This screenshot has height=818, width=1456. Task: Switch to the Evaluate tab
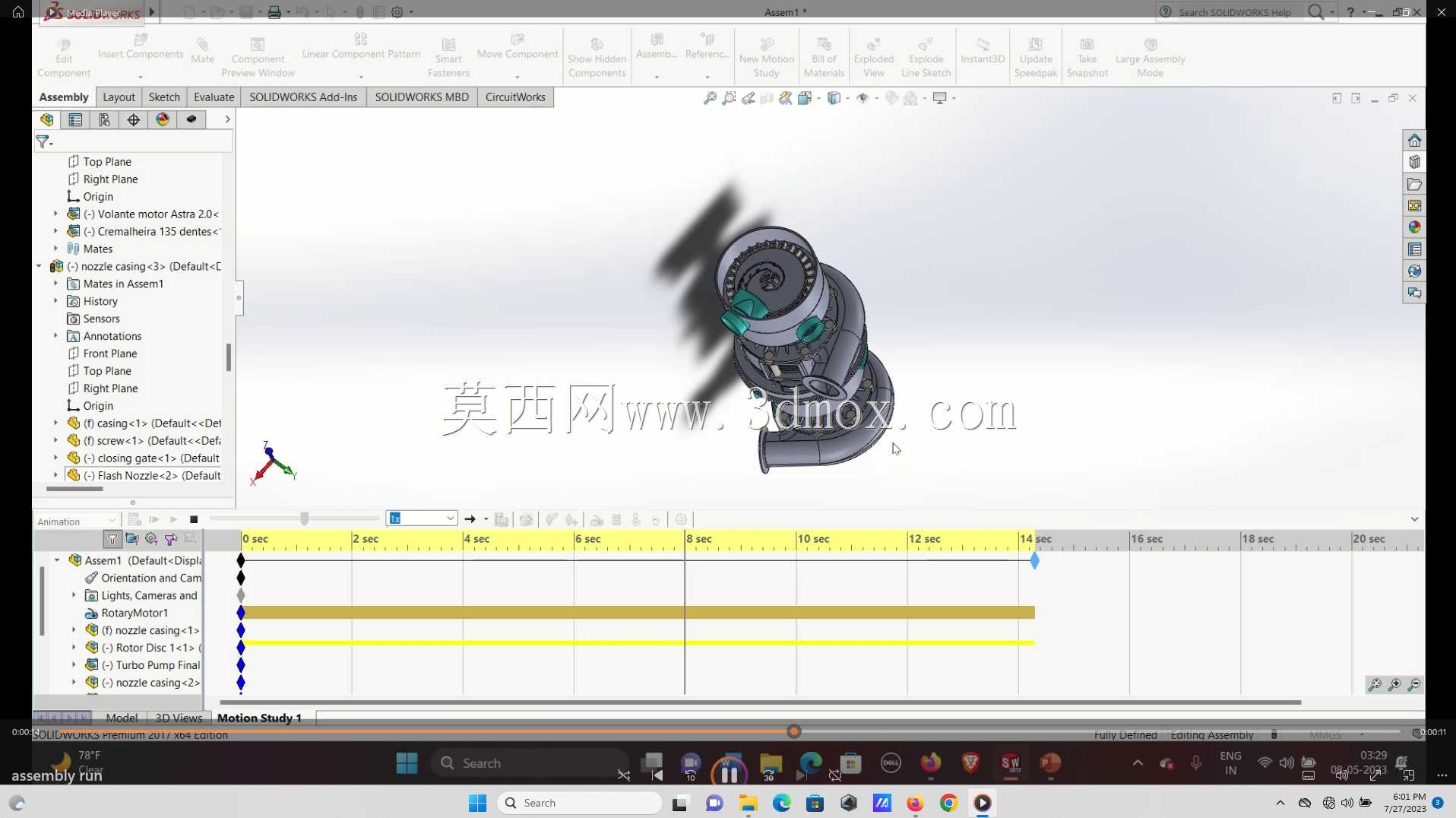click(214, 97)
